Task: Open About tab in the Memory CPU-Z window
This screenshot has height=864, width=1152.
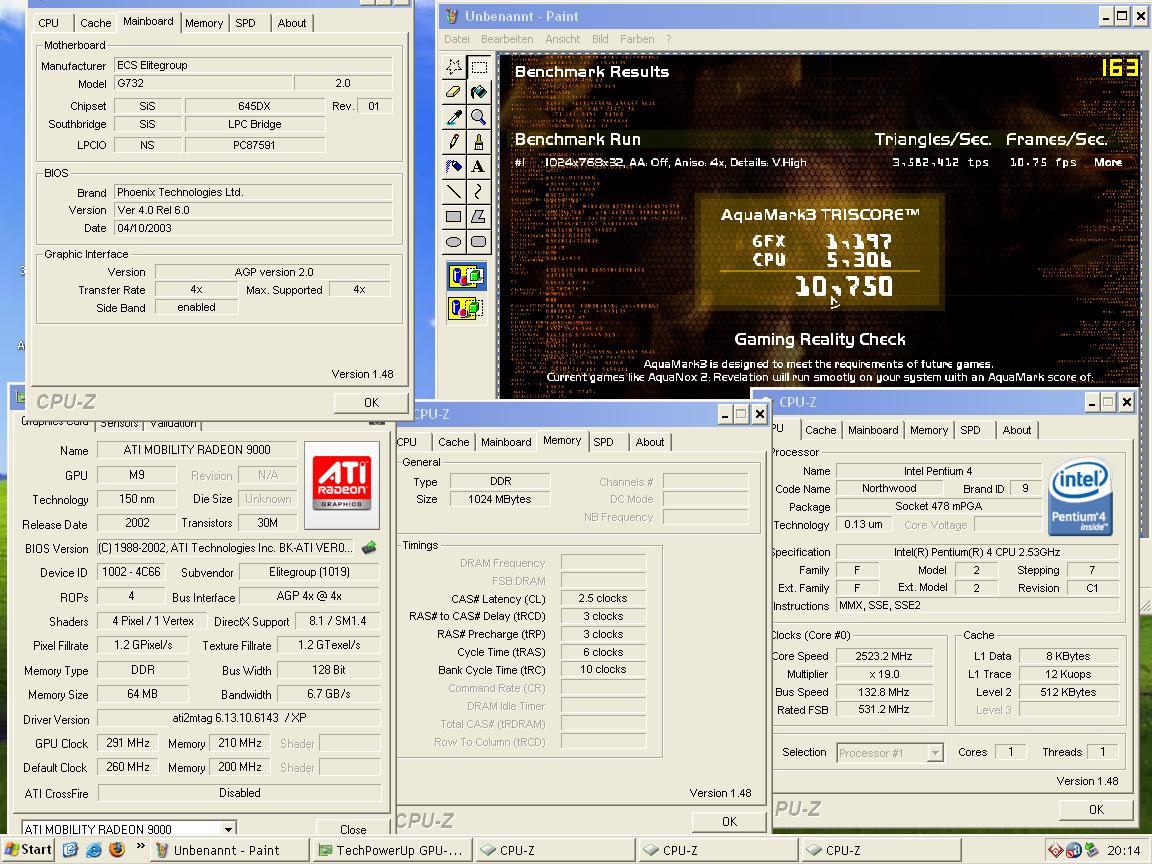Action: pyautogui.click(x=650, y=442)
